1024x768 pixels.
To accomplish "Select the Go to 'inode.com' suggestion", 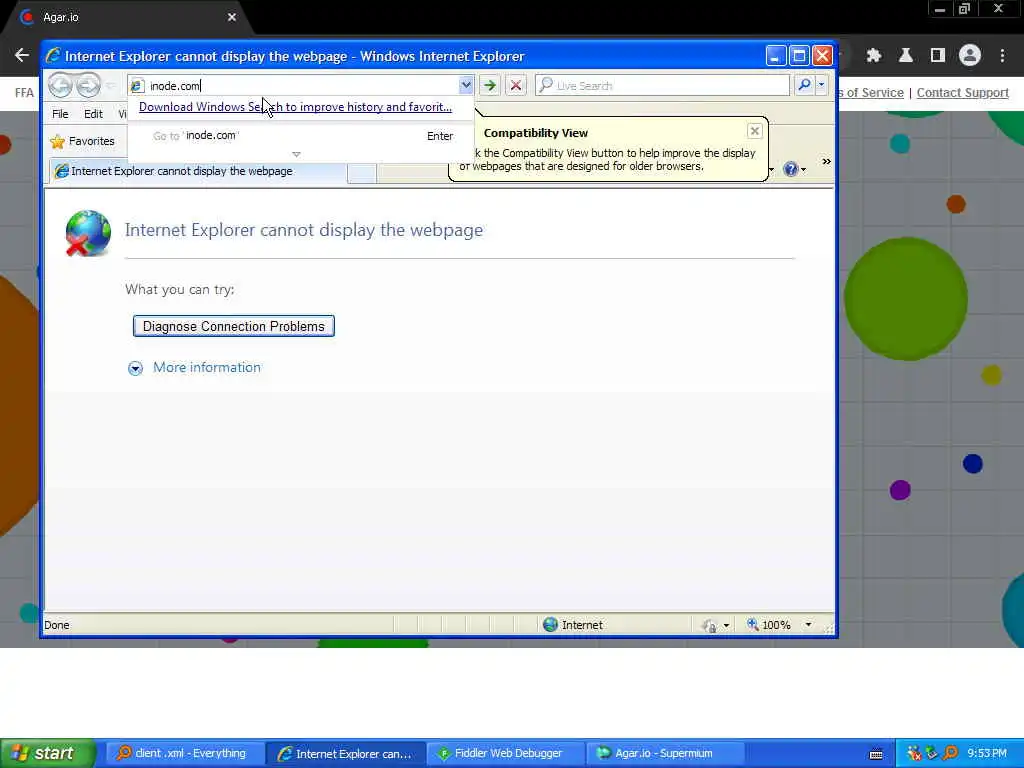I will pos(300,135).
